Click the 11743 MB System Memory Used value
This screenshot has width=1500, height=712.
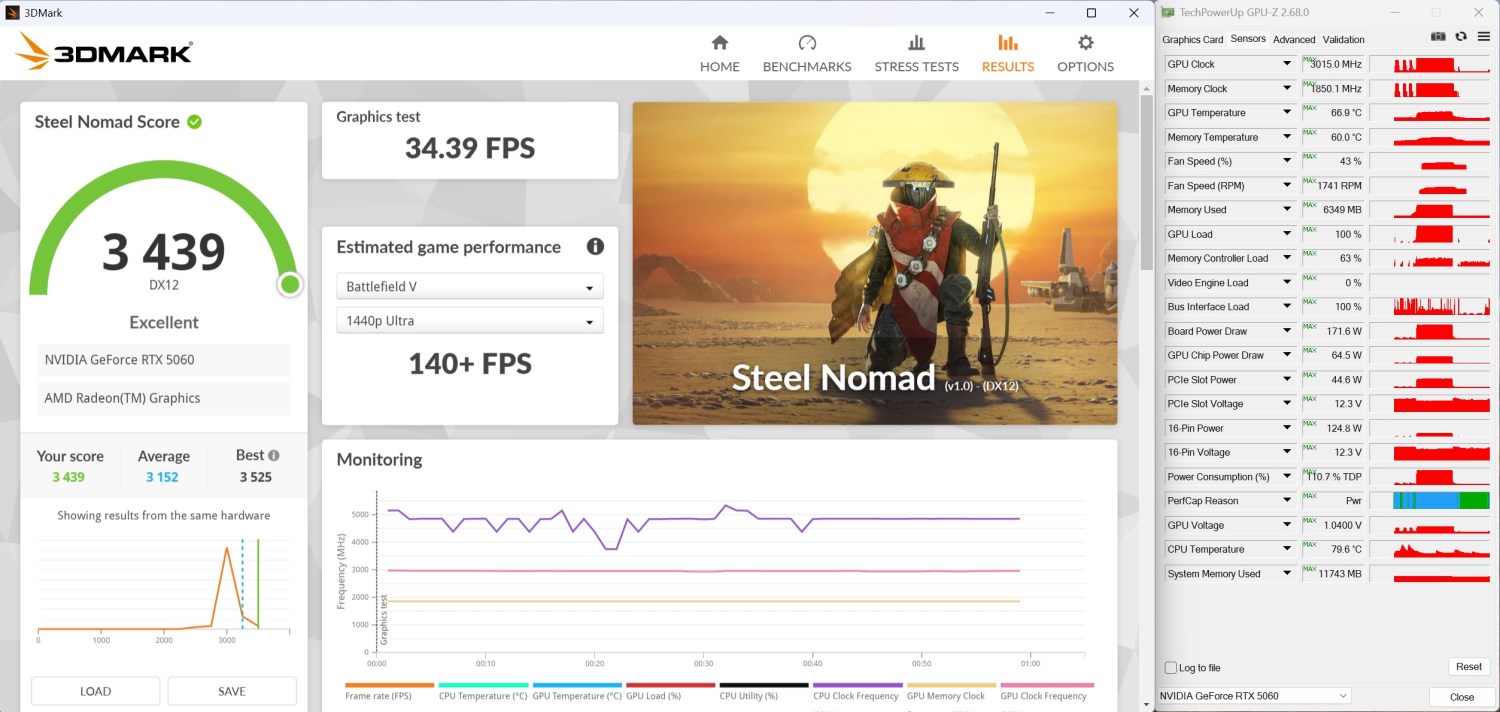tap(1341, 574)
